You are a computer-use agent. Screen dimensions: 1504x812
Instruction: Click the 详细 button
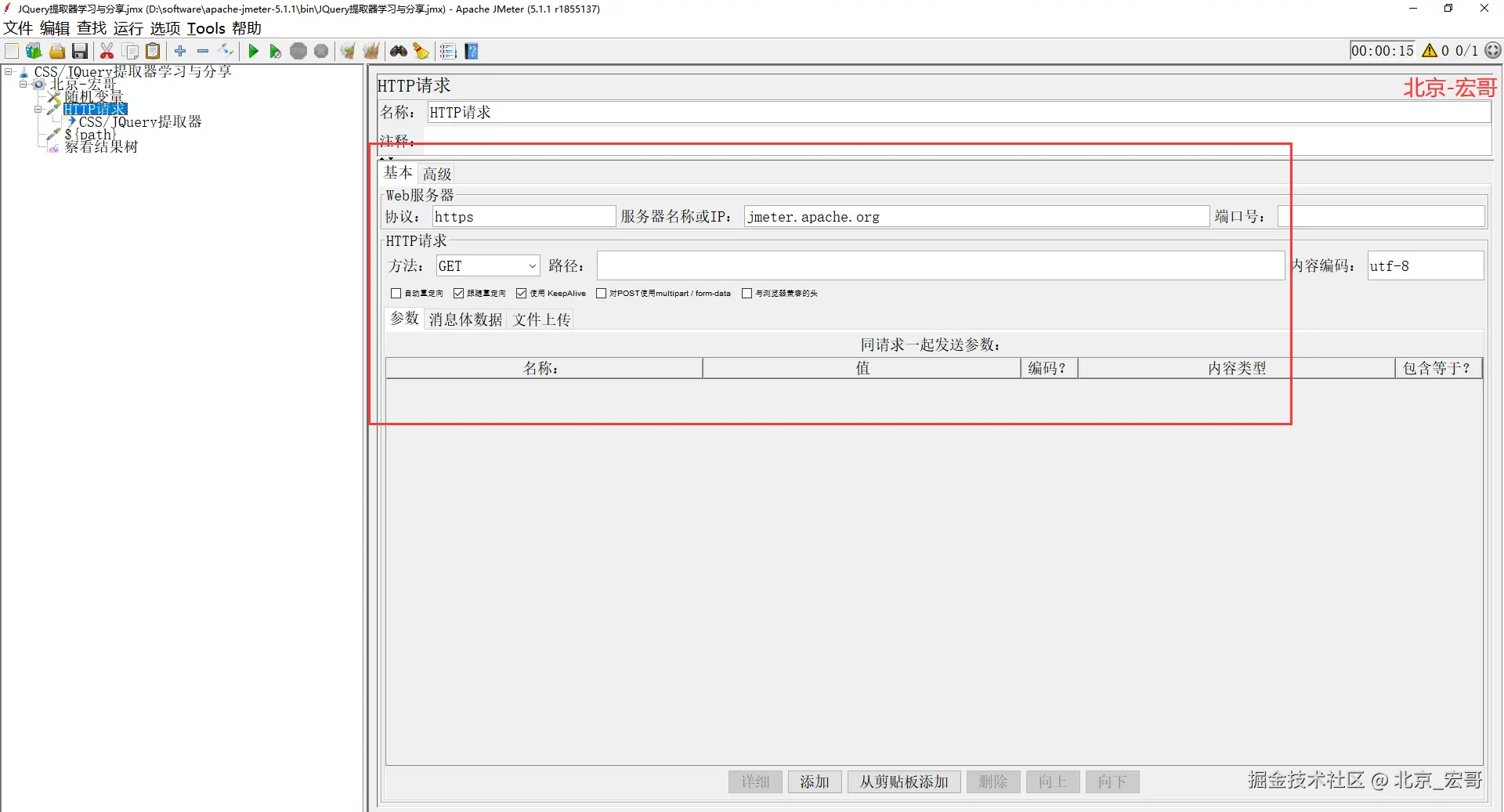(x=755, y=781)
